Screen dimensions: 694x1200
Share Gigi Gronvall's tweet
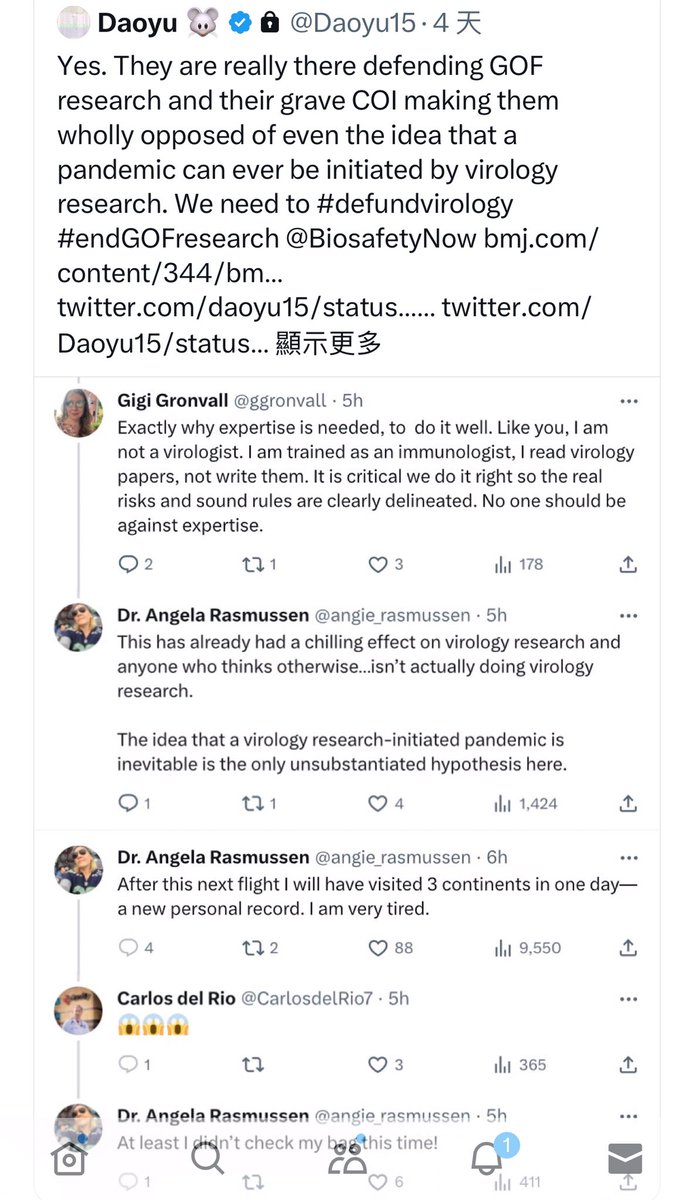(x=628, y=565)
